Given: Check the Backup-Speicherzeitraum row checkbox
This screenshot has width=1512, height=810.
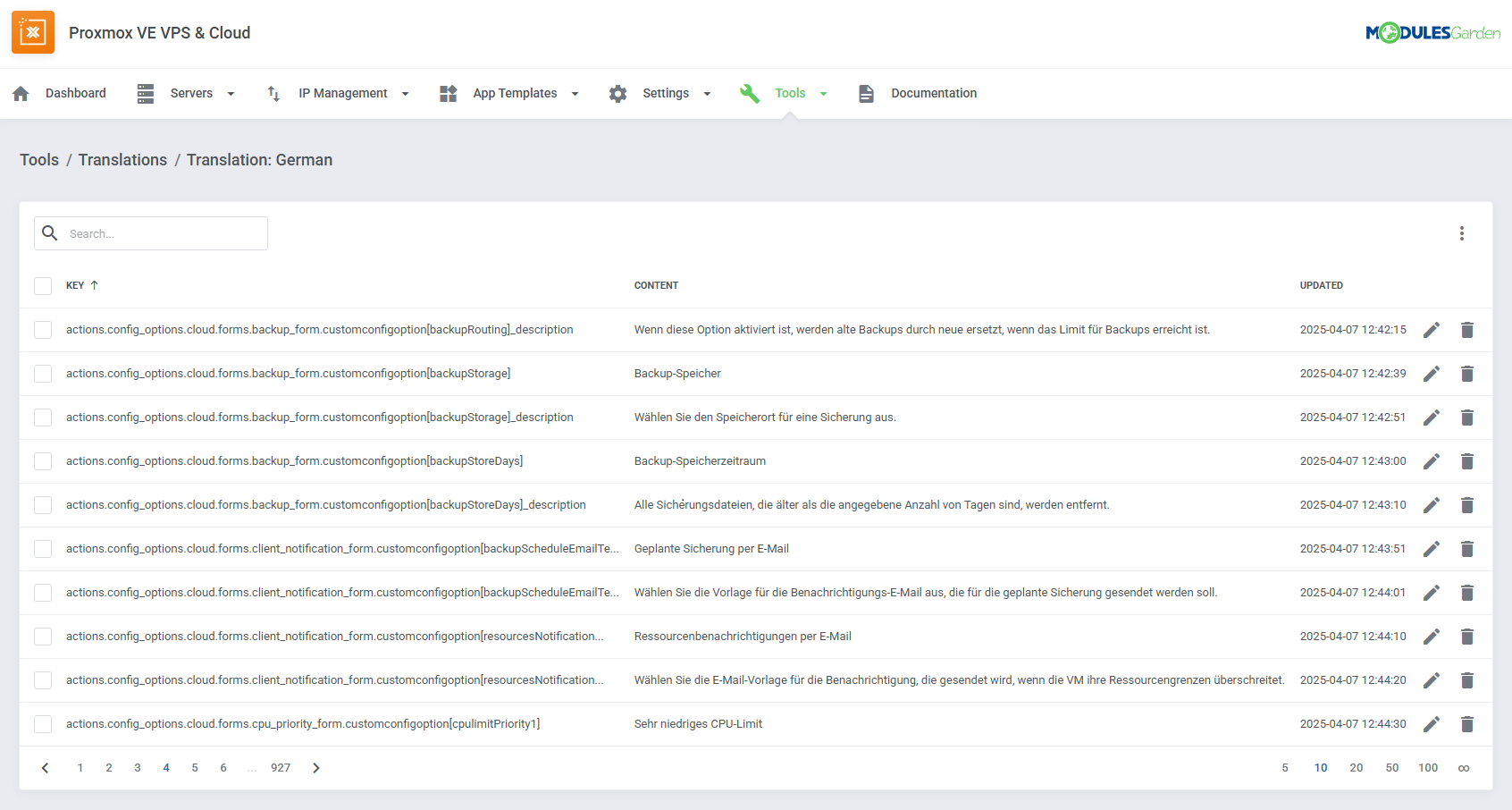Looking at the screenshot, I should (43, 461).
